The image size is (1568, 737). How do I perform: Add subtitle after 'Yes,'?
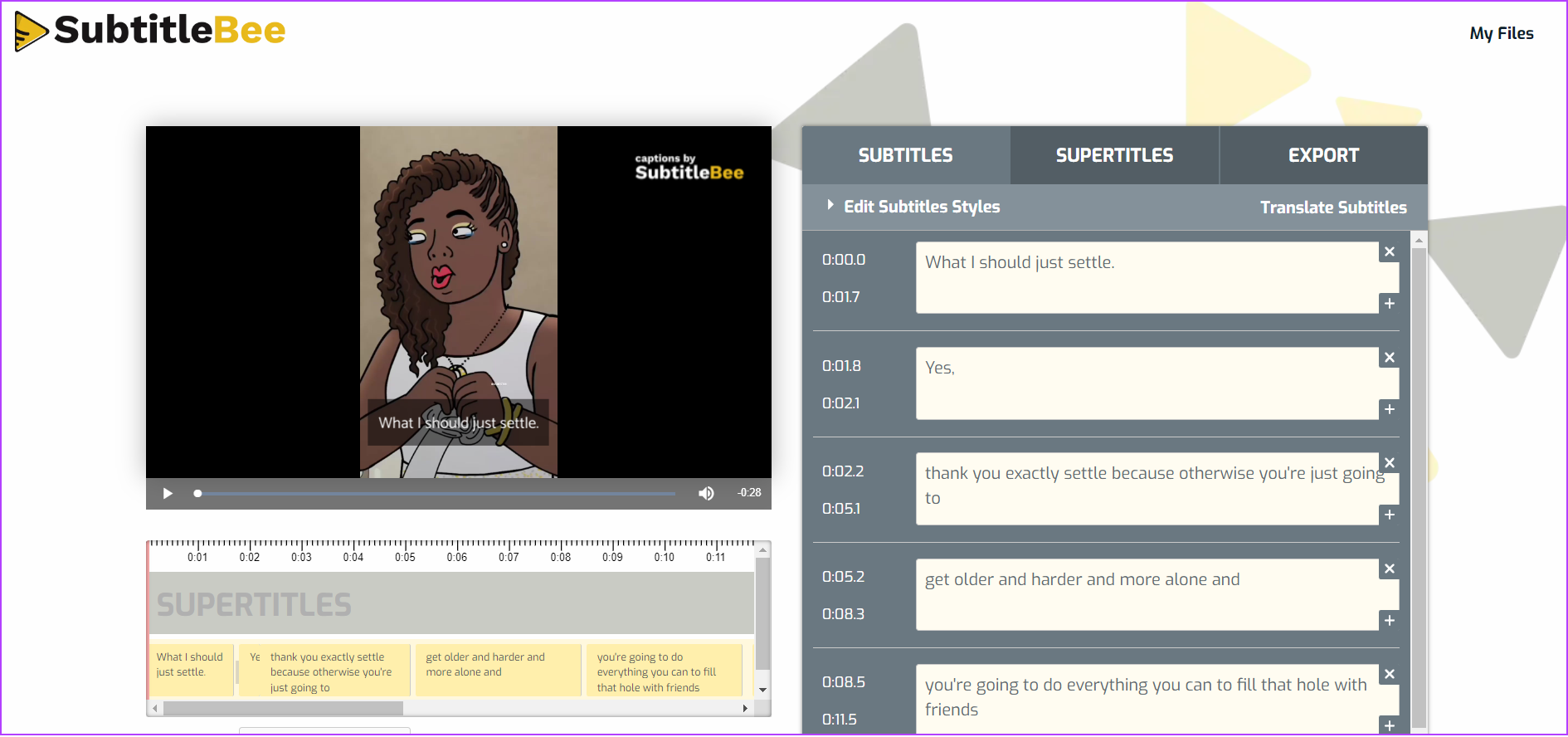point(1390,409)
